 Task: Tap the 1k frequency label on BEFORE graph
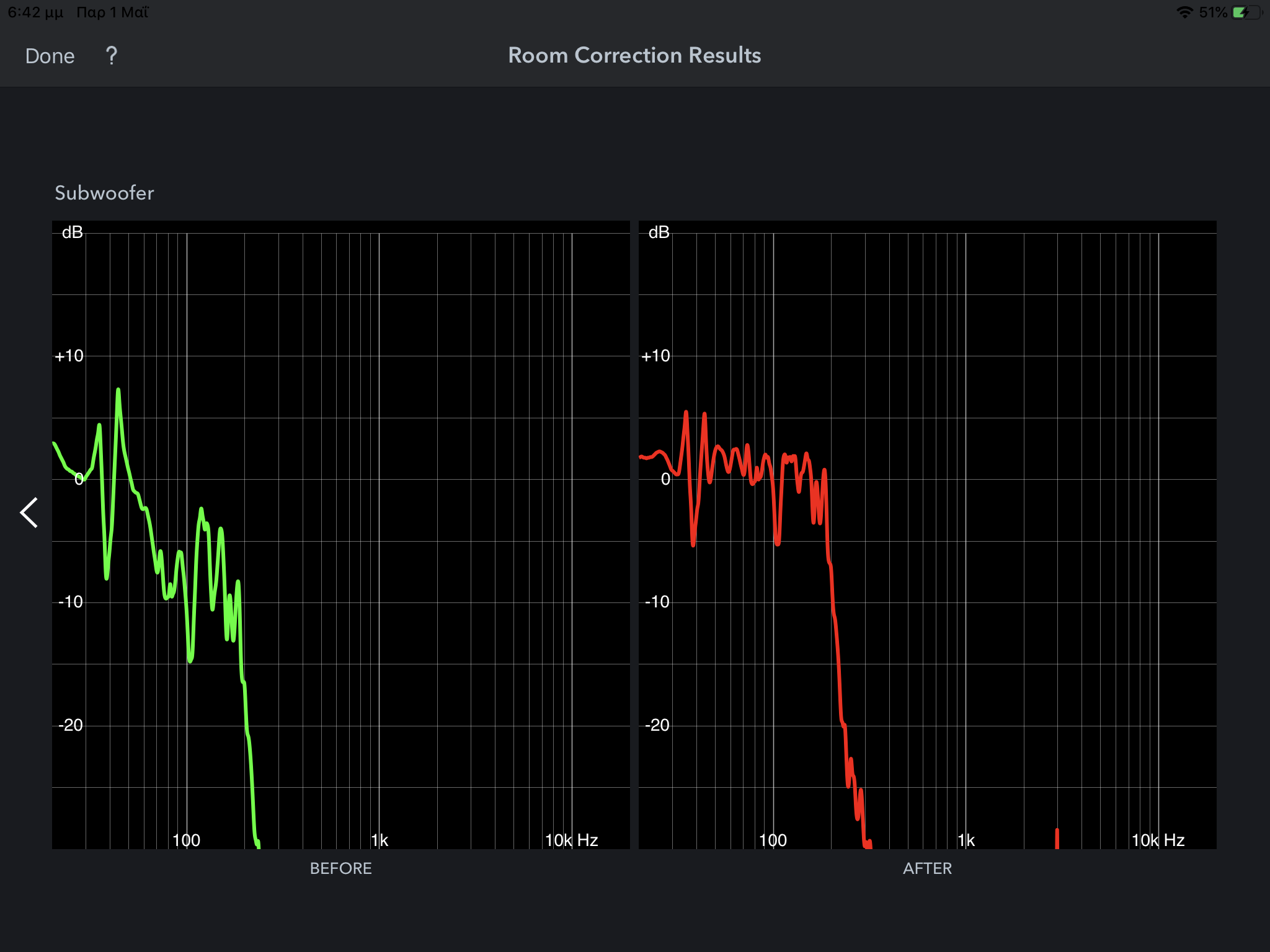click(x=380, y=840)
